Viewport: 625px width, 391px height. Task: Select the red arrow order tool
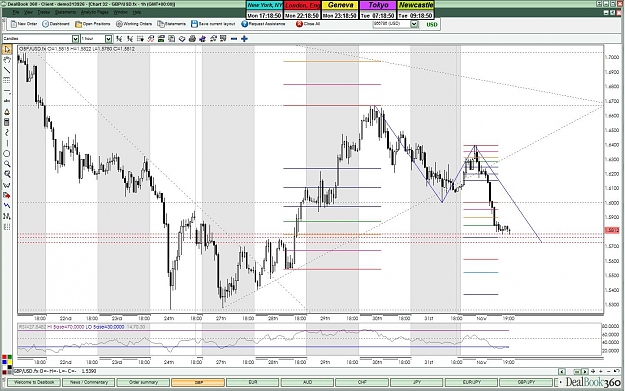tap(7, 195)
